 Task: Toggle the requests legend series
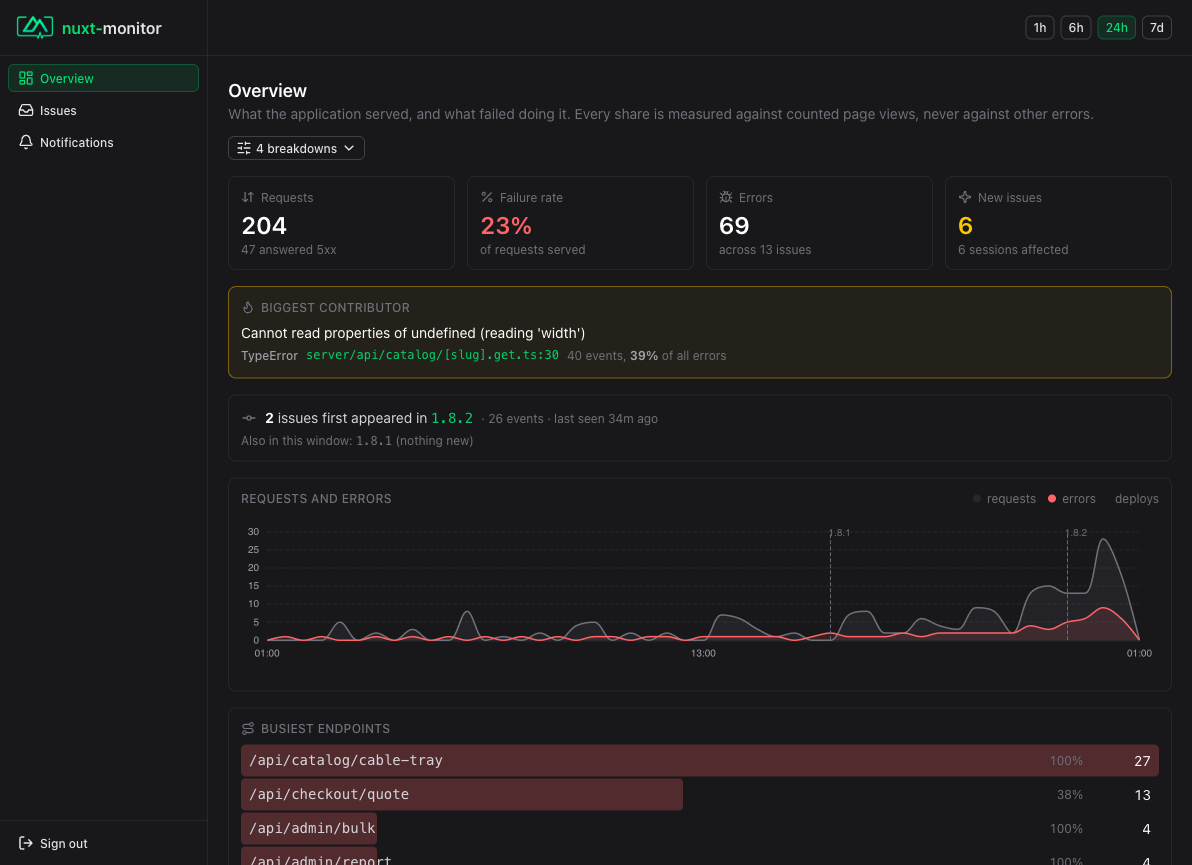point(1004,499)
